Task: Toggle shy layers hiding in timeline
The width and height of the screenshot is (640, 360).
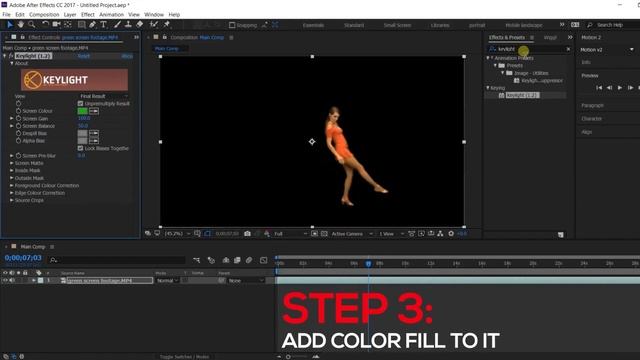Action: point(226,260)
